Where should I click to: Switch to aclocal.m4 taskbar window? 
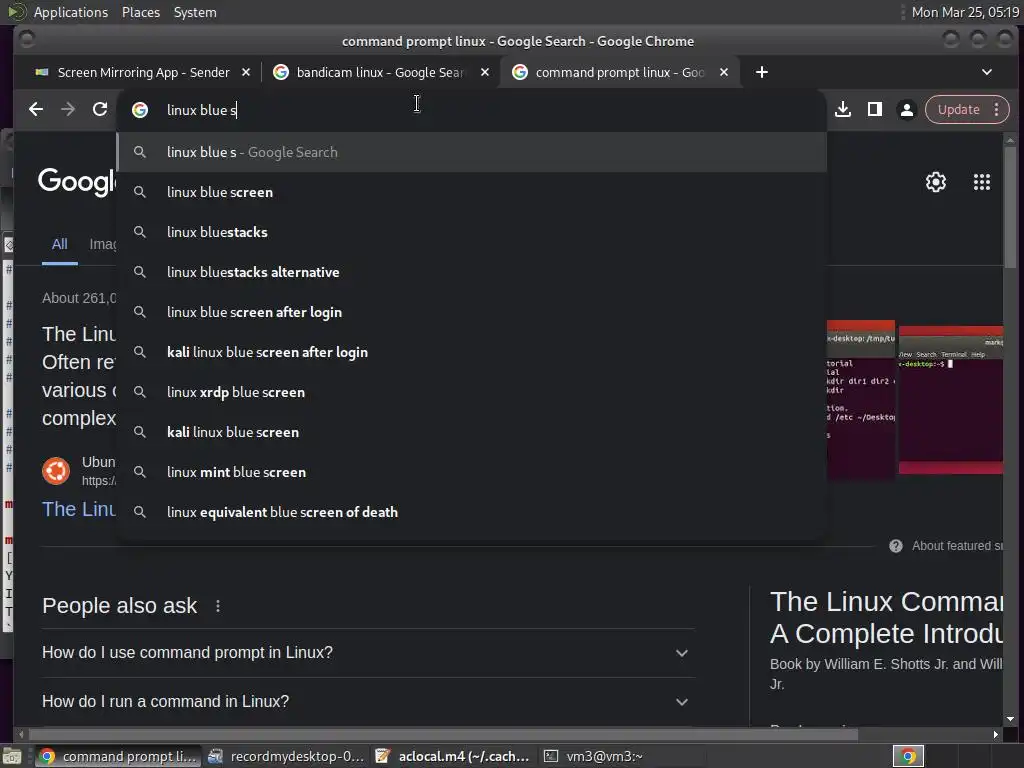(453, 756)
